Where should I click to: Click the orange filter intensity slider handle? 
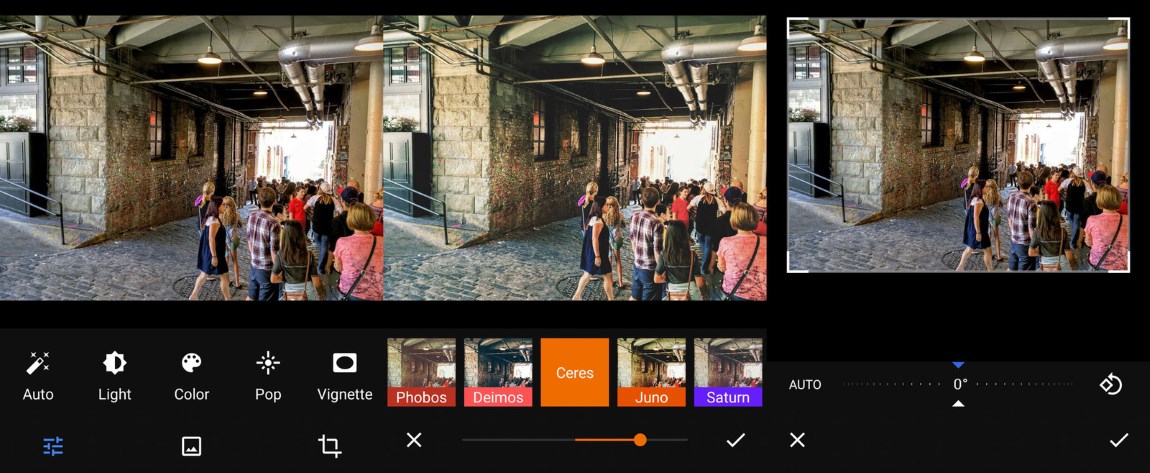click(x=640, y=440)
